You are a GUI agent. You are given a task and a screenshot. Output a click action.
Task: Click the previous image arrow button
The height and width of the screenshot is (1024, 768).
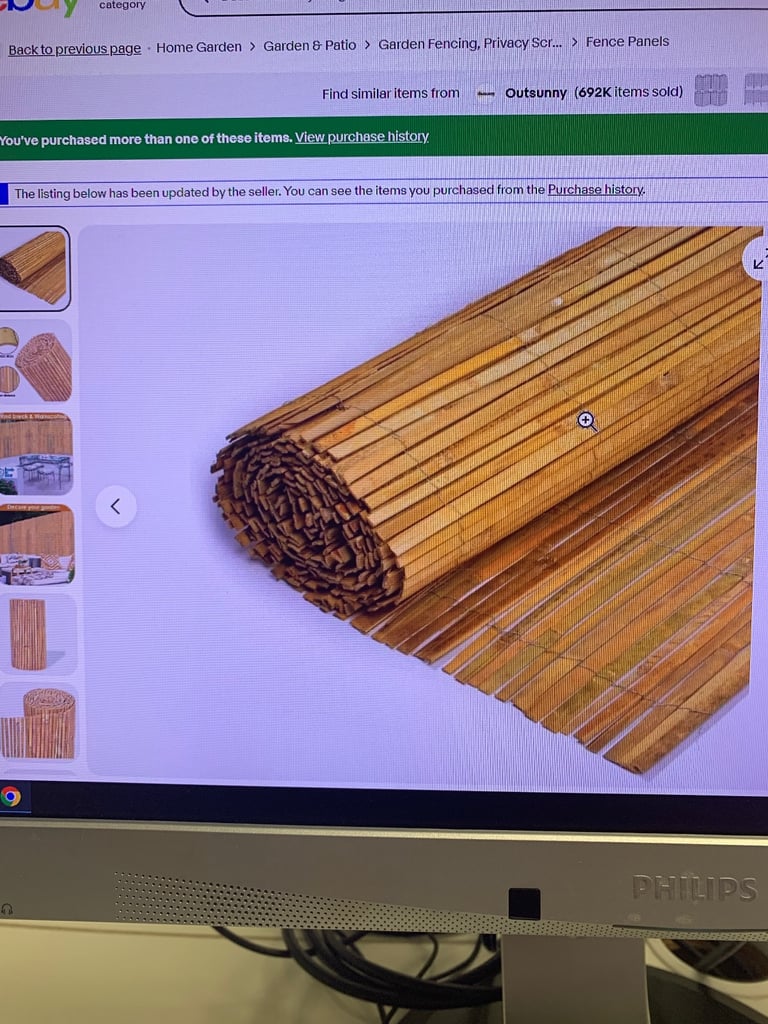116,506
